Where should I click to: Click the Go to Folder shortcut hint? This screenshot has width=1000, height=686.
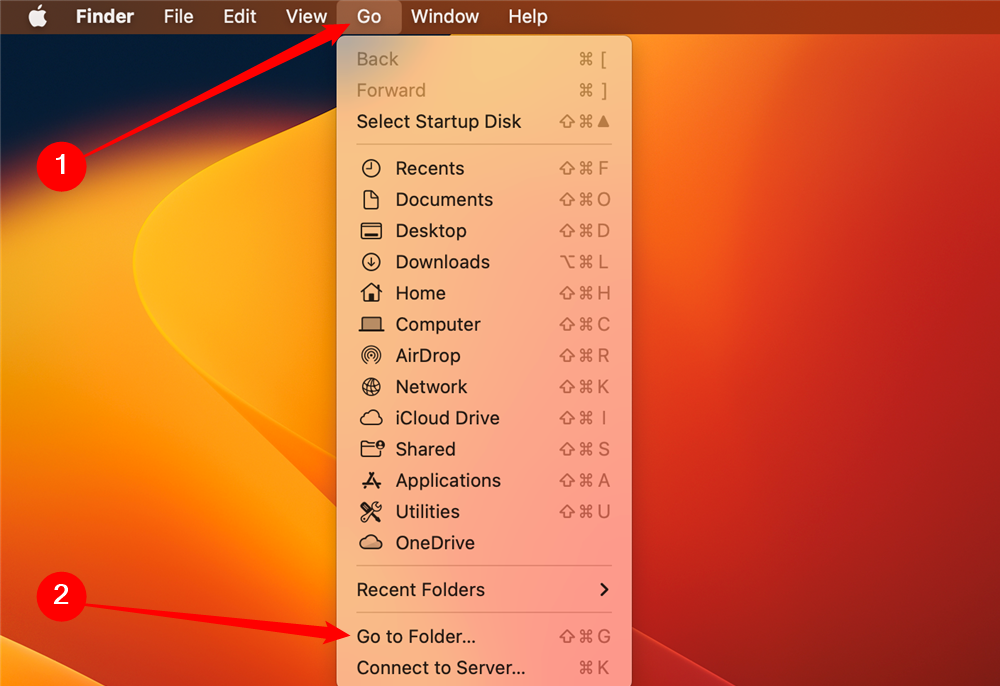click(x=585, y=636)
